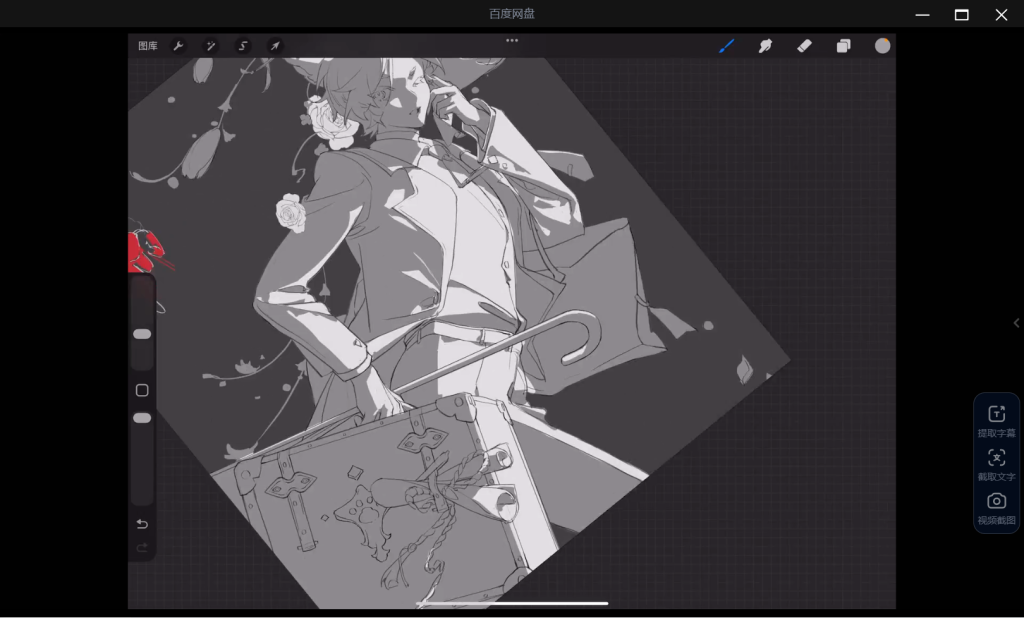Take a video screenshot with 视频截图
The height and width of the screenshot is (618, 1024).
click(996, 508)
